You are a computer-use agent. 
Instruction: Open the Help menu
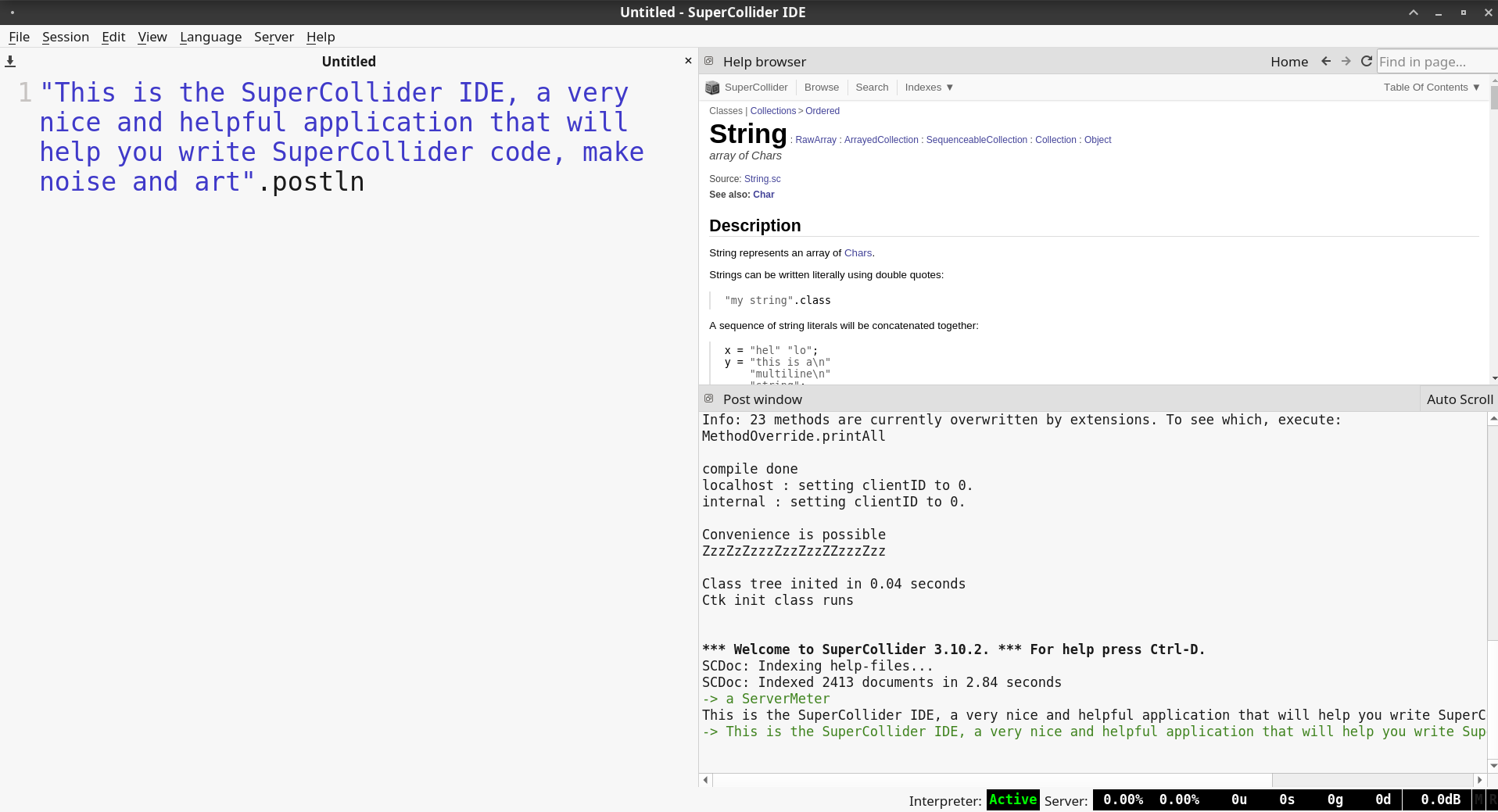321,37
